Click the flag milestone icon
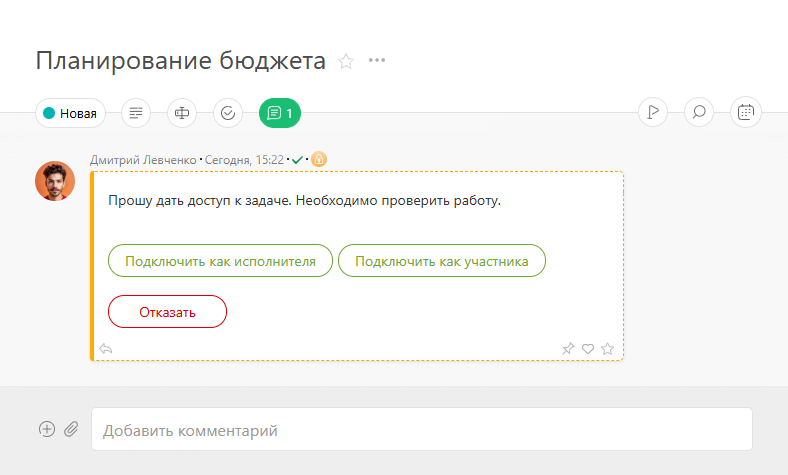This screenshot has width=788, height=475. point(653,112)
